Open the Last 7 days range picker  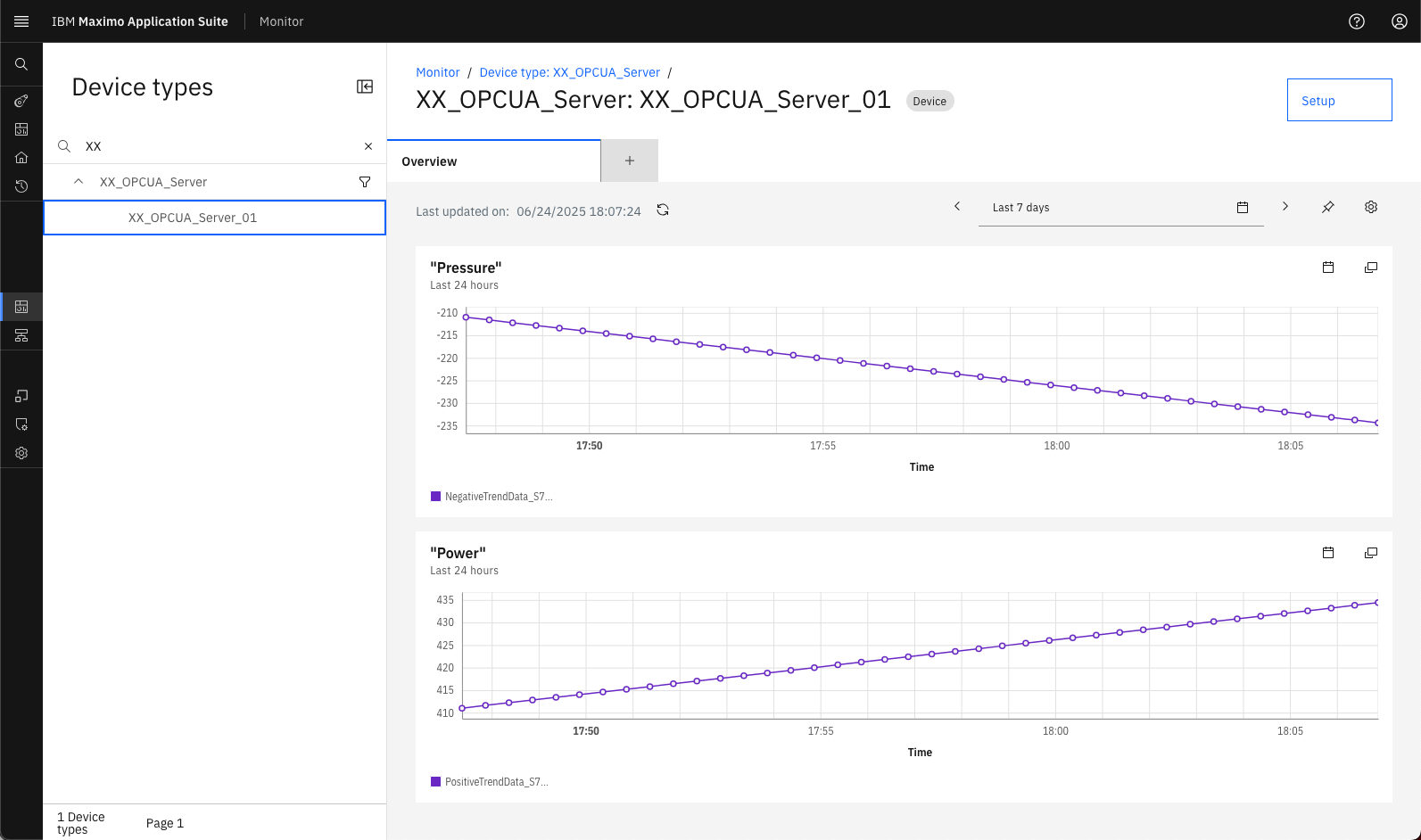(x=1121, y=207)
